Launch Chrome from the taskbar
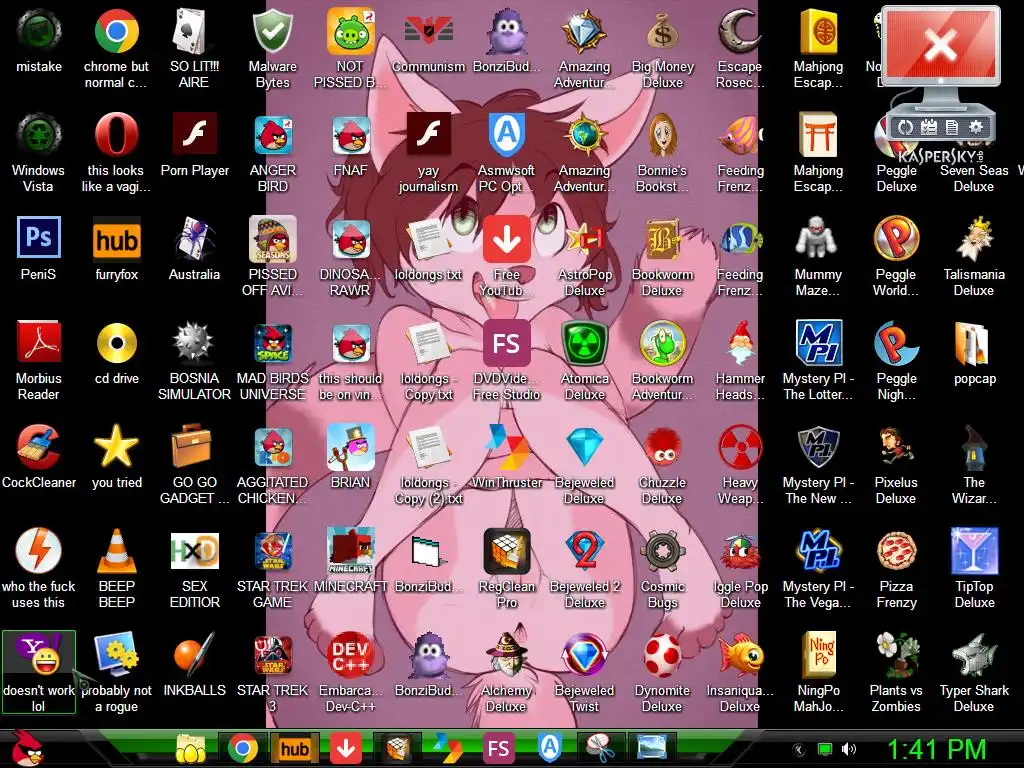This screenshot has width=1024, height=768. point(242,748)
